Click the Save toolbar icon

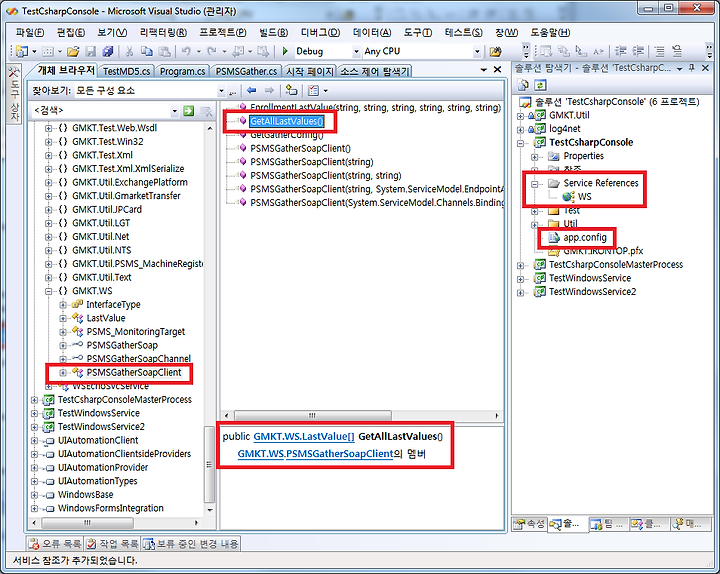pos(91,51)
